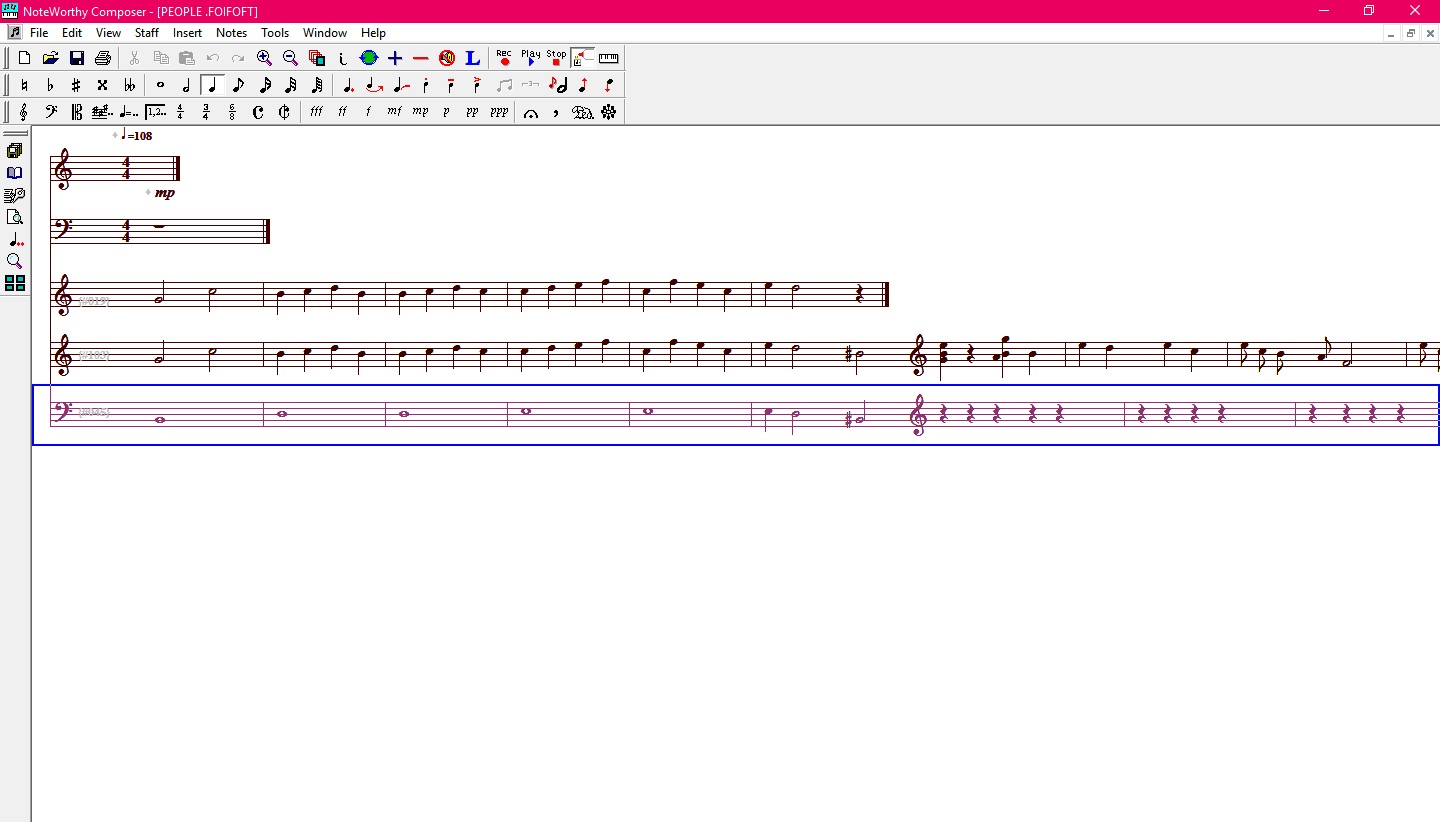
Task: Open lyrics with the blue L icon
Action: pos(473,58)
